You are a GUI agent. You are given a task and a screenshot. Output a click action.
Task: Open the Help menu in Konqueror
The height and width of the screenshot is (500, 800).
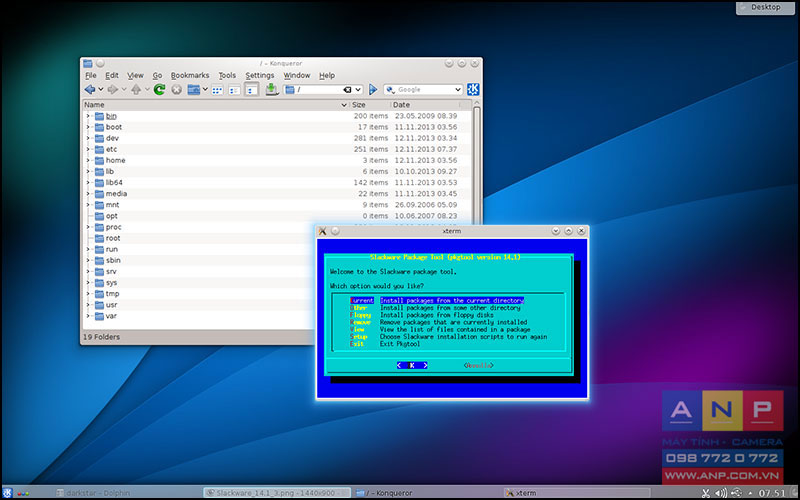click(327, 76)
